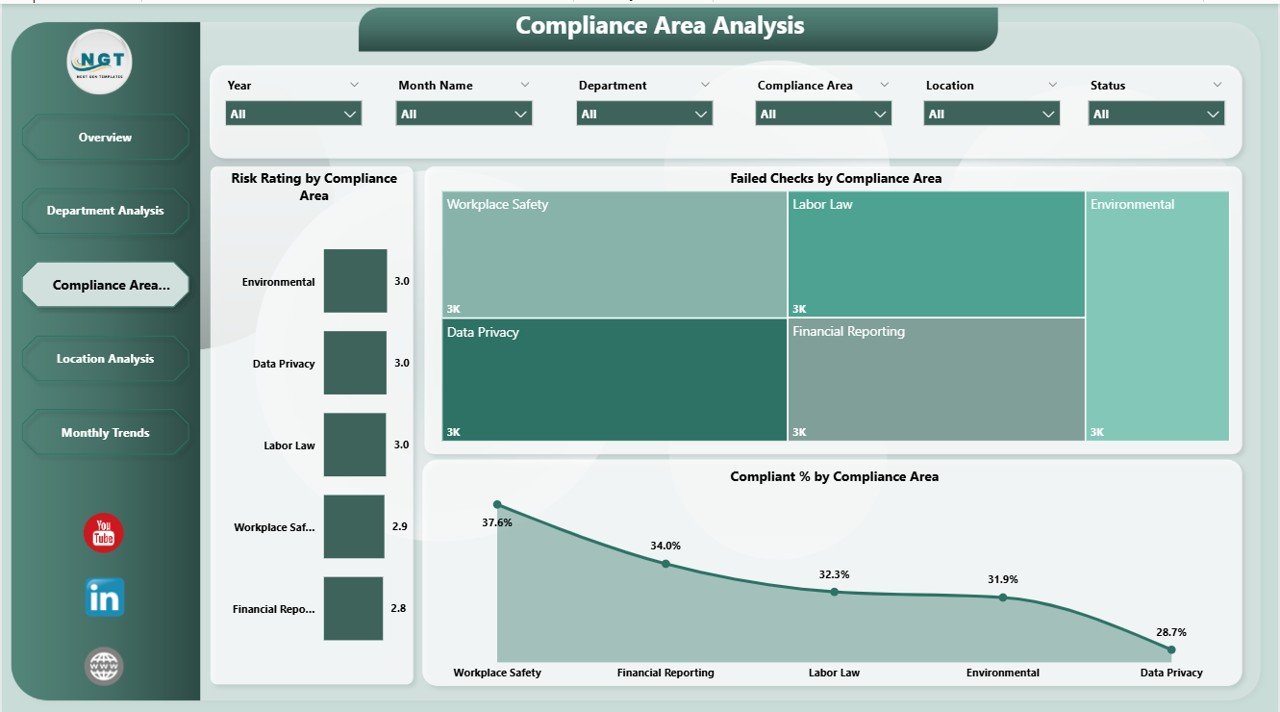This screenshot has width=1280, height=712.
Task: Select the Environmental risk rating bar
Action: [355, 281]
